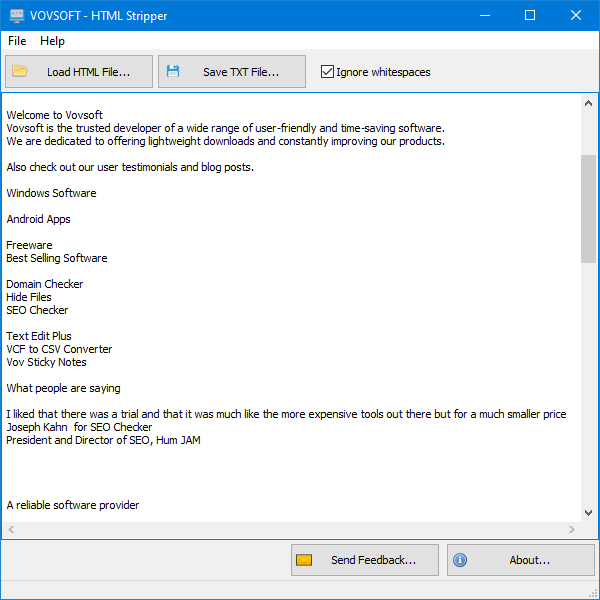Click the Load HTML File button
The image size is (600, 600).
click(79, 72)
